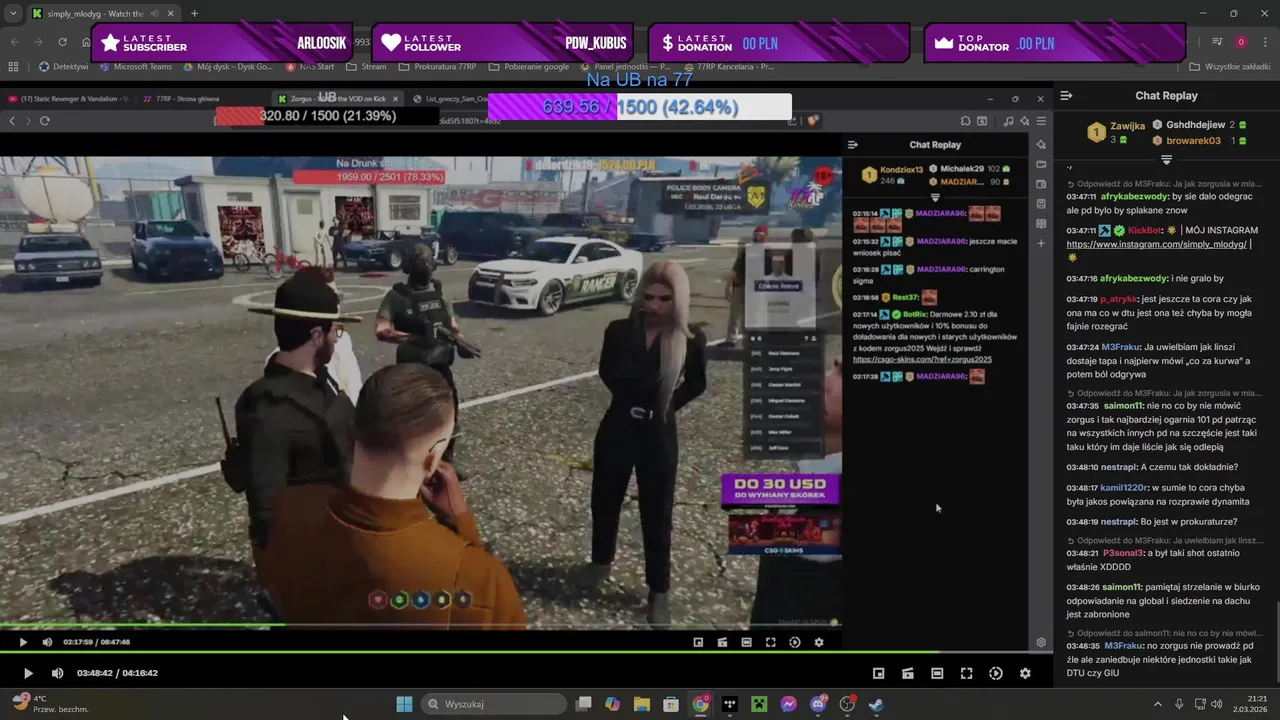Expand leaderboard chevron under Zawijka
1280x720 pixels.
pos(1166,160)
